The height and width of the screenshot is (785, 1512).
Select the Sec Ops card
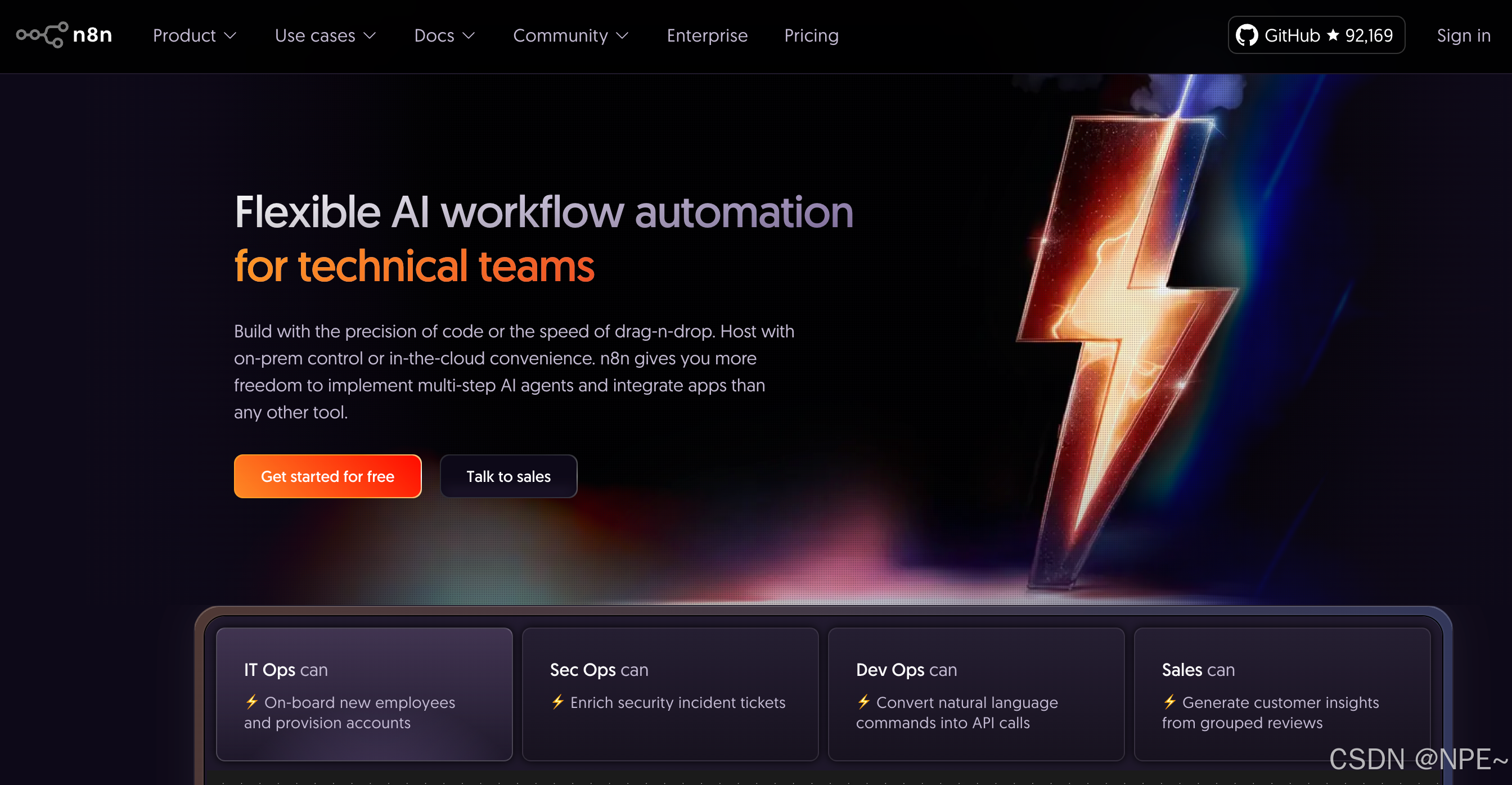[x=670, y=694]
